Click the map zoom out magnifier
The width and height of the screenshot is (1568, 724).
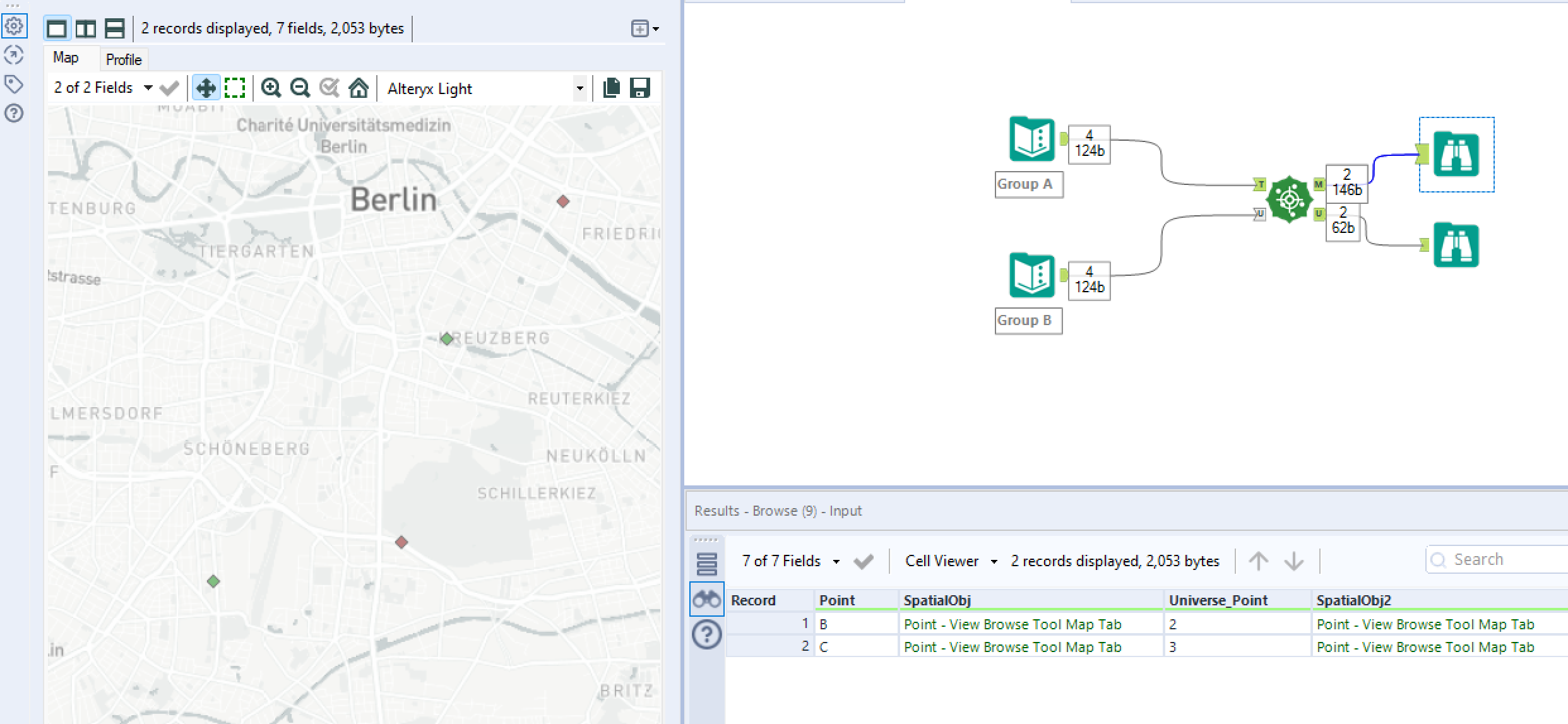[300, 88]
